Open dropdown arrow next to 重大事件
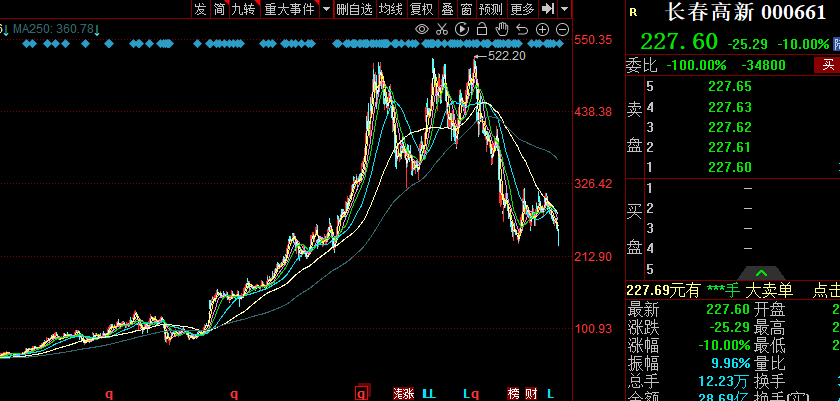This screenshot has height=401, width=840. click(x=326, y=9)
